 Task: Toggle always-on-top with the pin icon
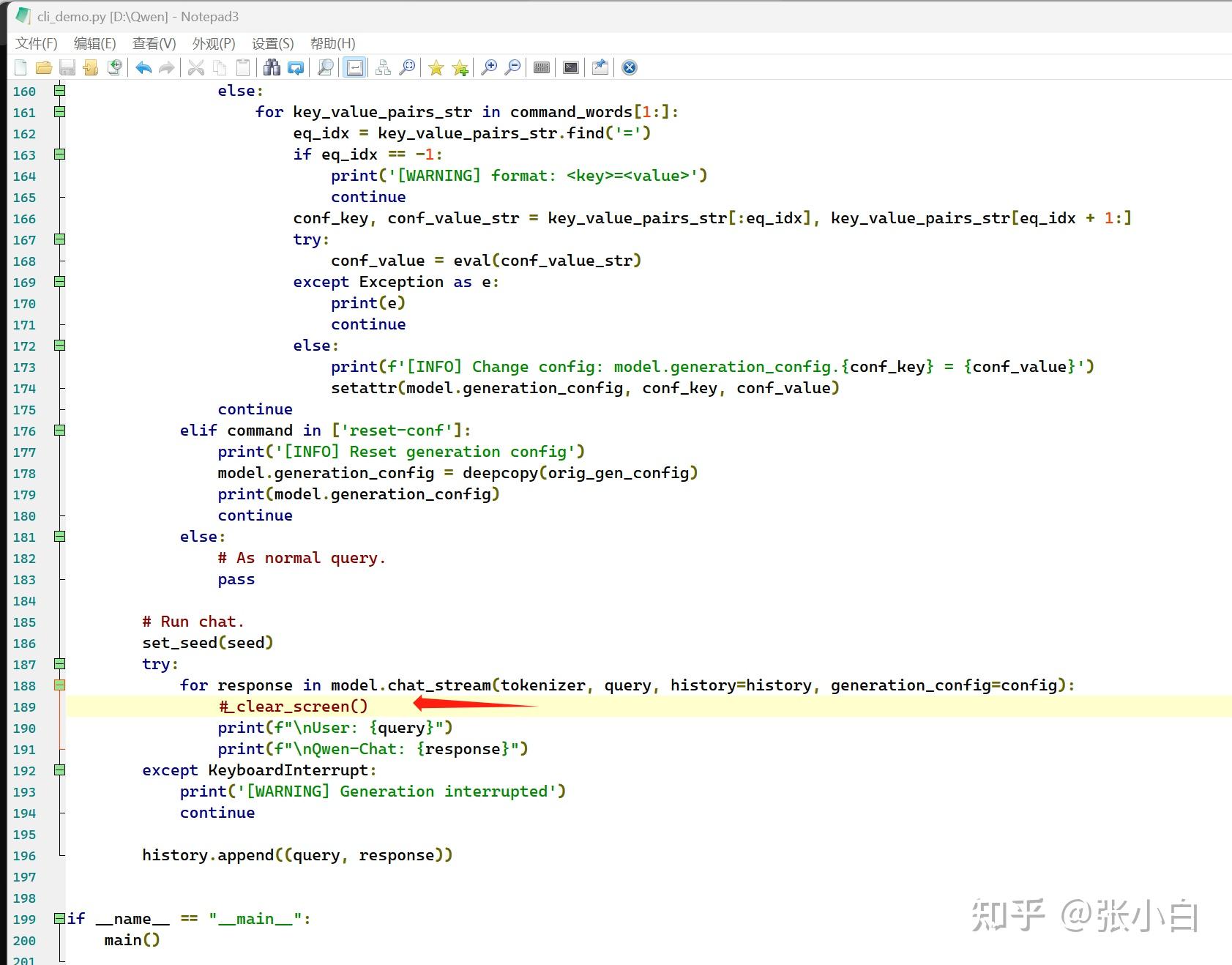point(600,67)
